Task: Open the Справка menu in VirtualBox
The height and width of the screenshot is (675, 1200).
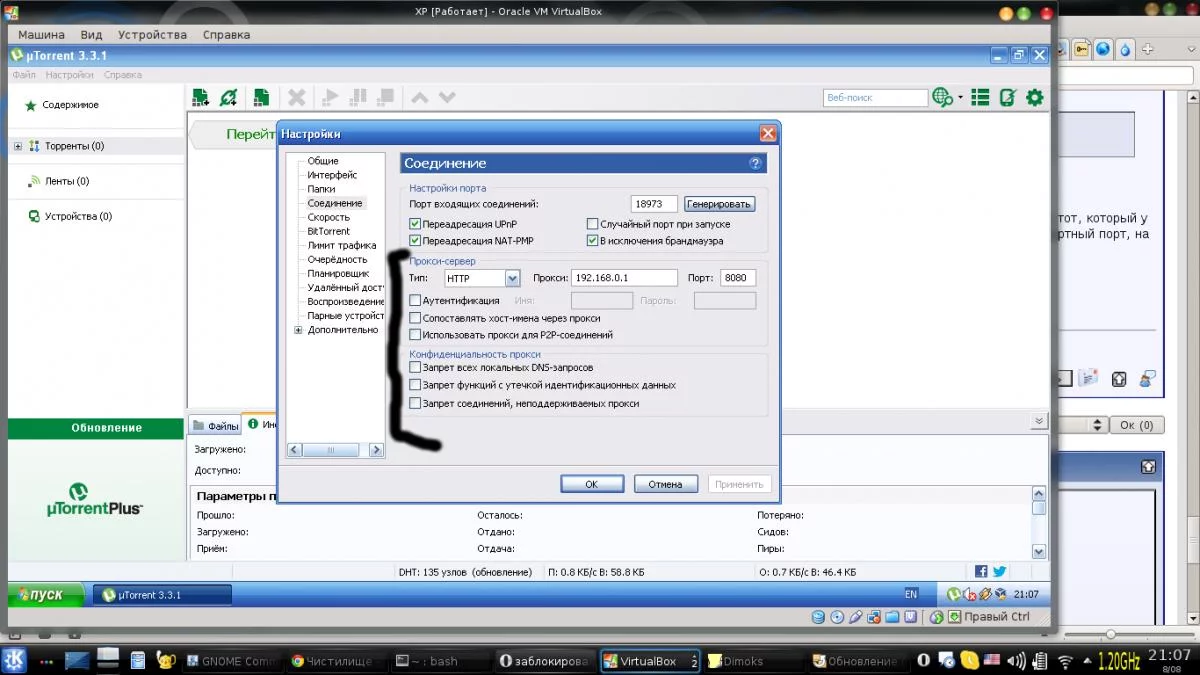Action: [x=226, y=34]
